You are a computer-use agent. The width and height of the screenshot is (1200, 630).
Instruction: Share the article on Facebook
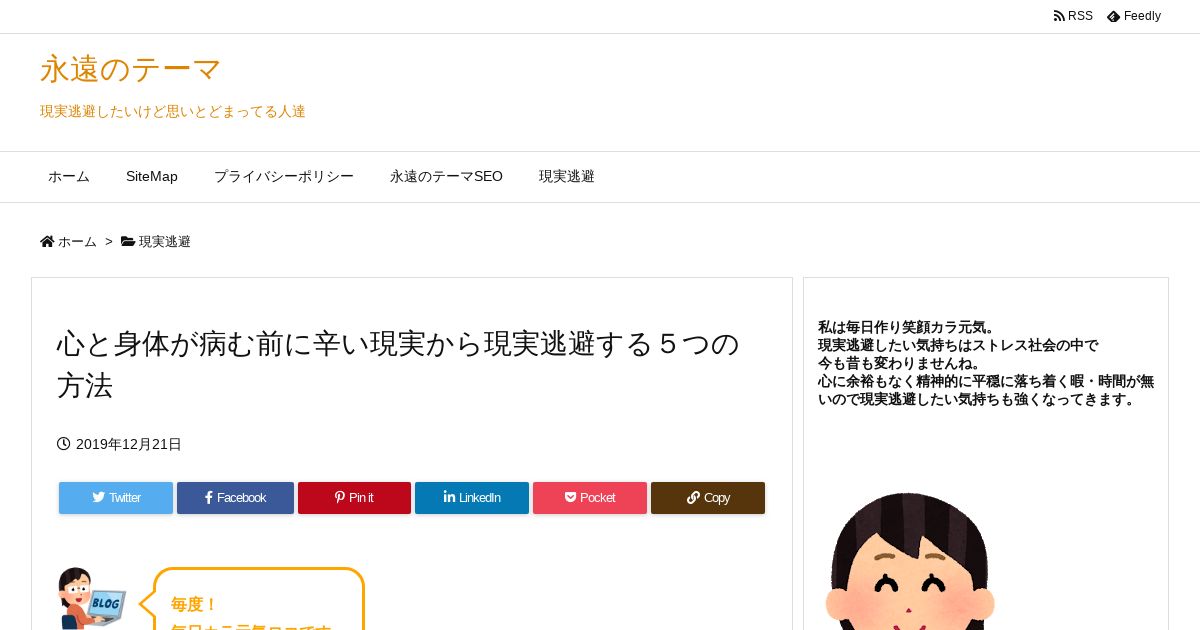[x=235, y=498]
